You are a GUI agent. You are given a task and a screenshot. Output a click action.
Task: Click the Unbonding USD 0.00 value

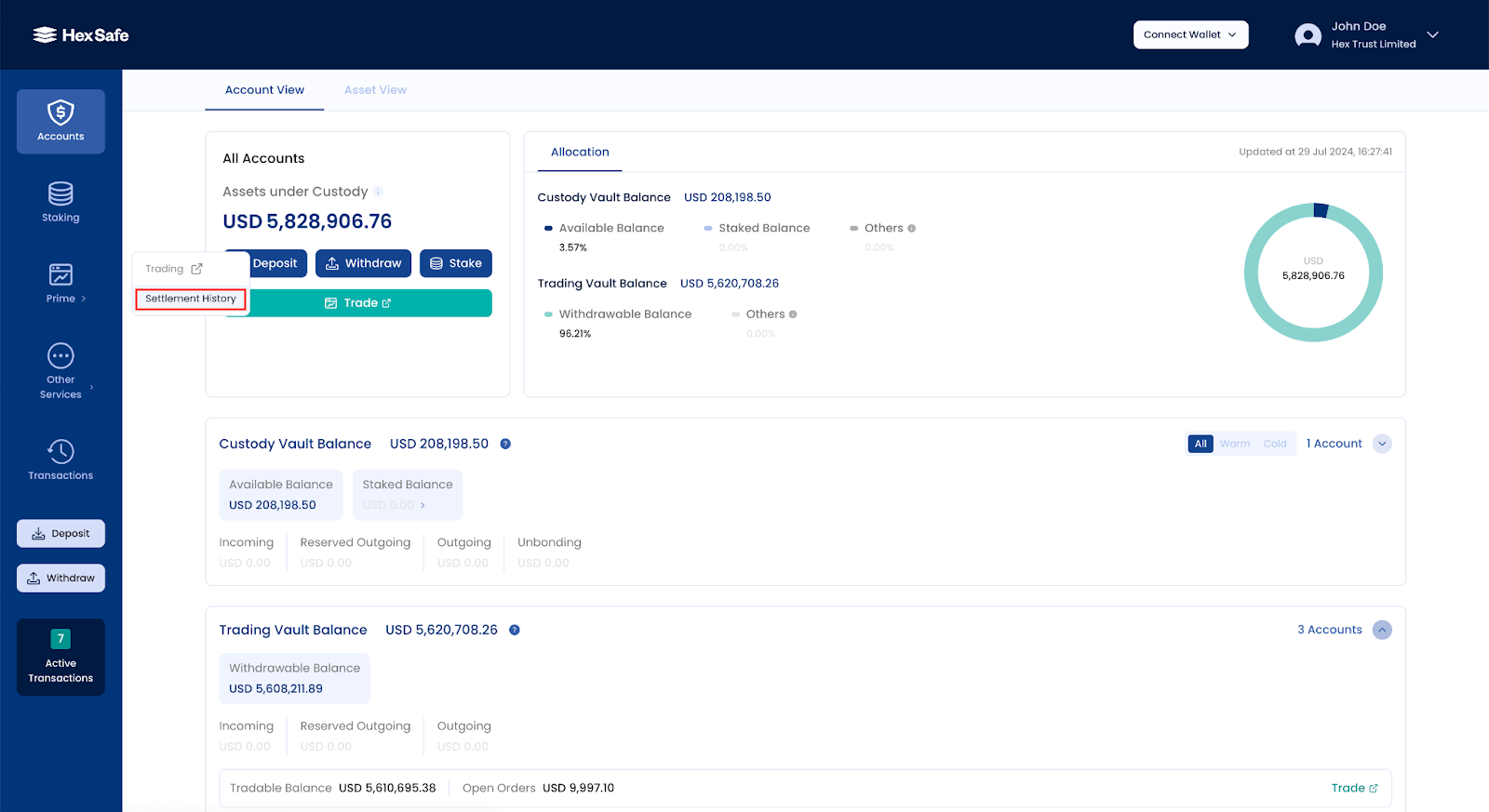pos(543,564)
